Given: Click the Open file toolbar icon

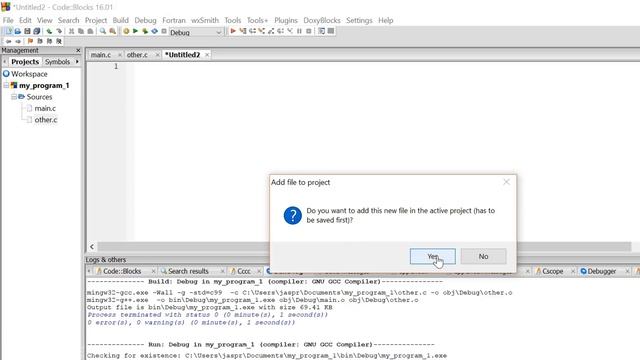Looking at the screenshot, I should pyautogui.click(x=18, y=31).
